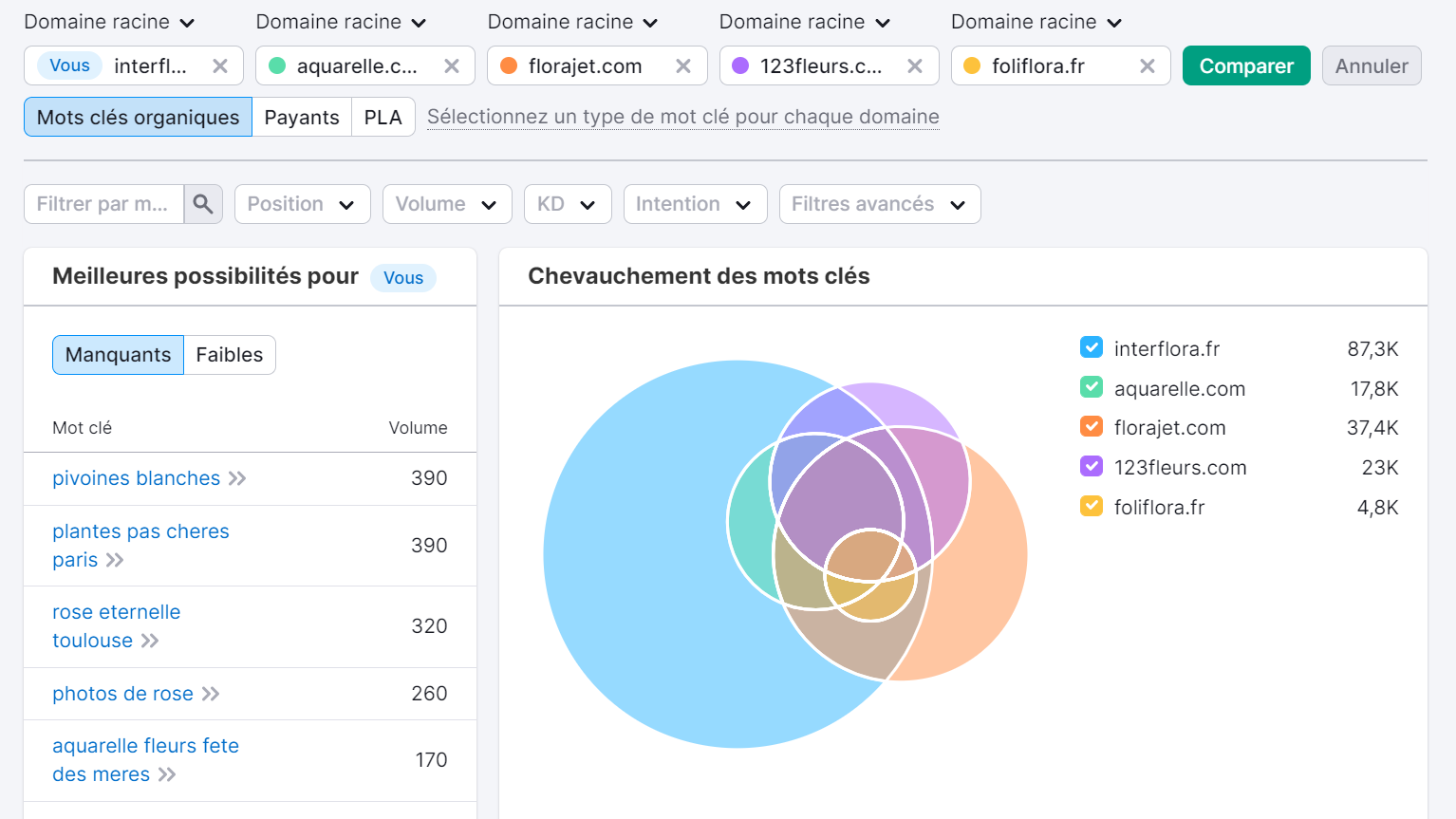Select the Manquants tab
This screenshot has height=819, width=1456.
pyautogui.click(x=118, y=355)
